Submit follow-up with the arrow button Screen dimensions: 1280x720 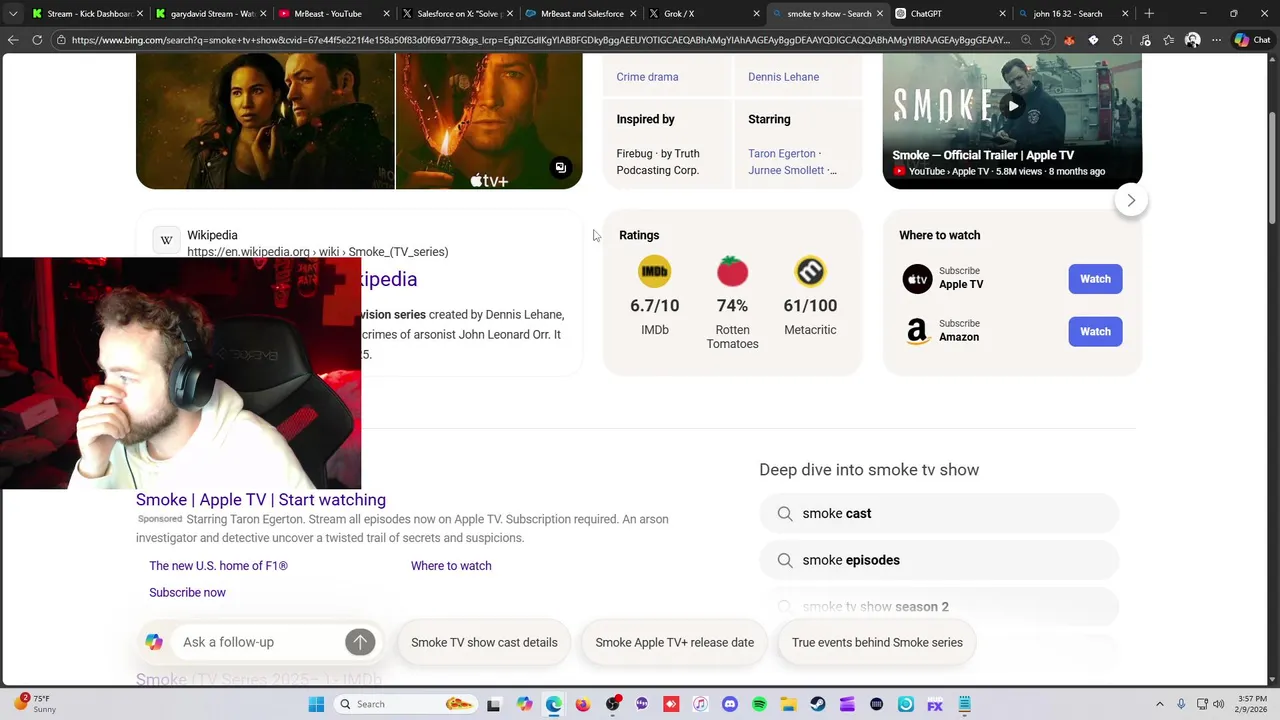360,642
